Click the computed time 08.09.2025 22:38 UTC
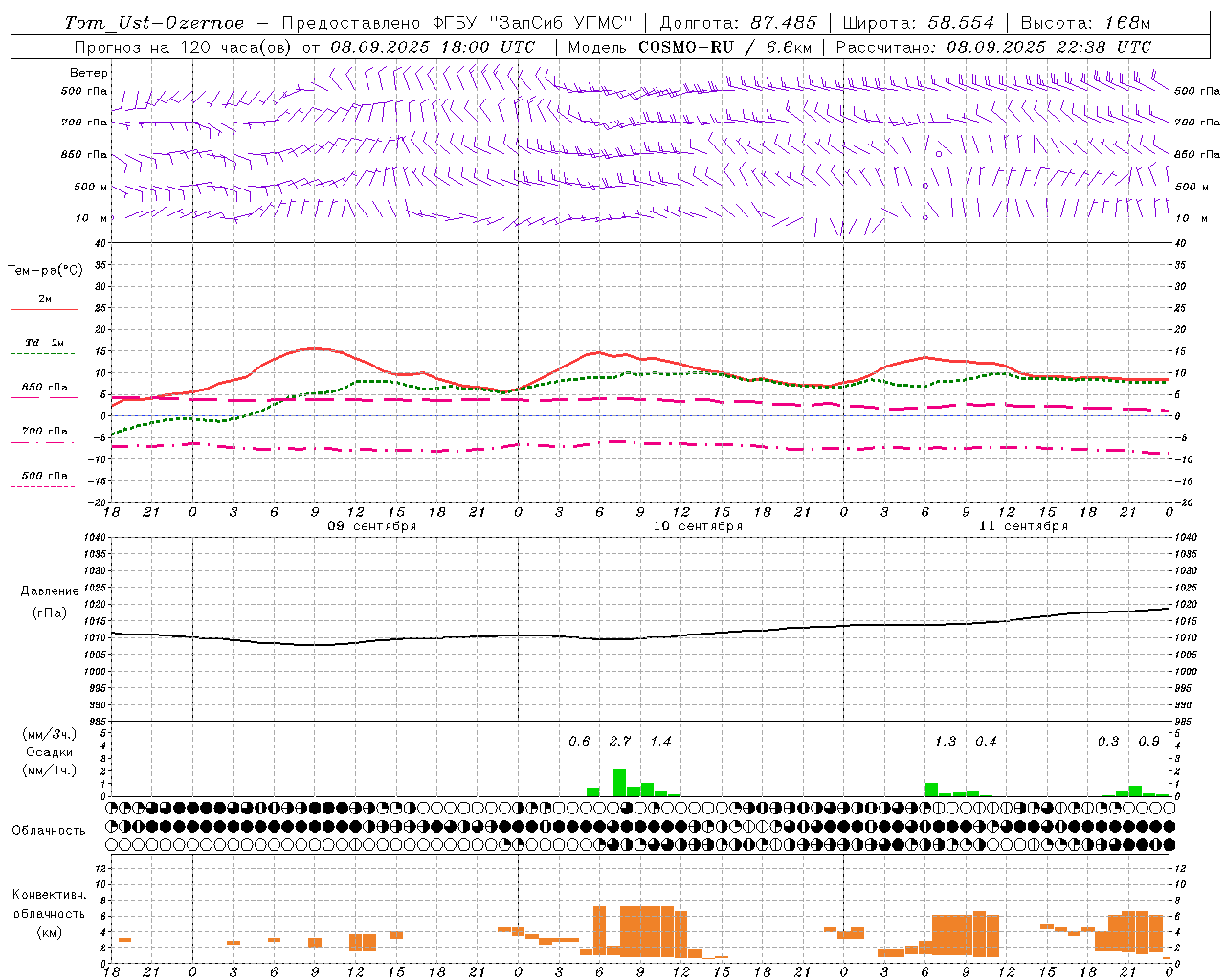Screen dimensions: 1225x980 click(x=1049, y=47)
